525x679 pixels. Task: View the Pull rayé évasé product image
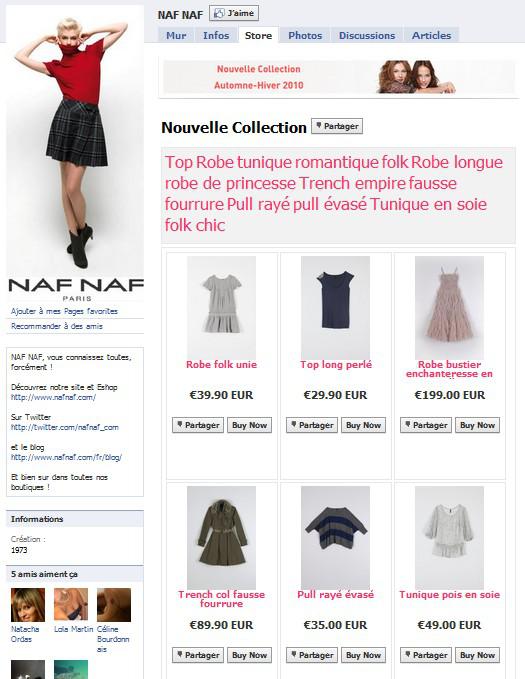point(335,537)
